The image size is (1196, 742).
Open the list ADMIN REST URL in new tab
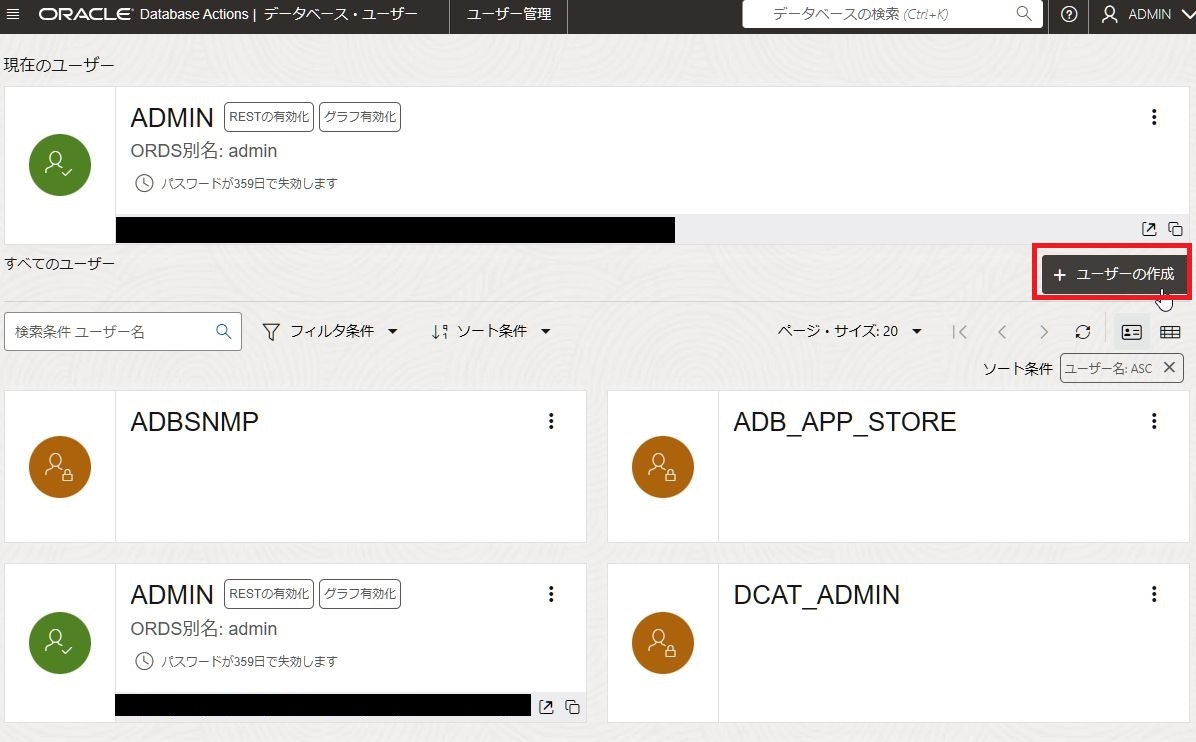click(x=546, y=707)
